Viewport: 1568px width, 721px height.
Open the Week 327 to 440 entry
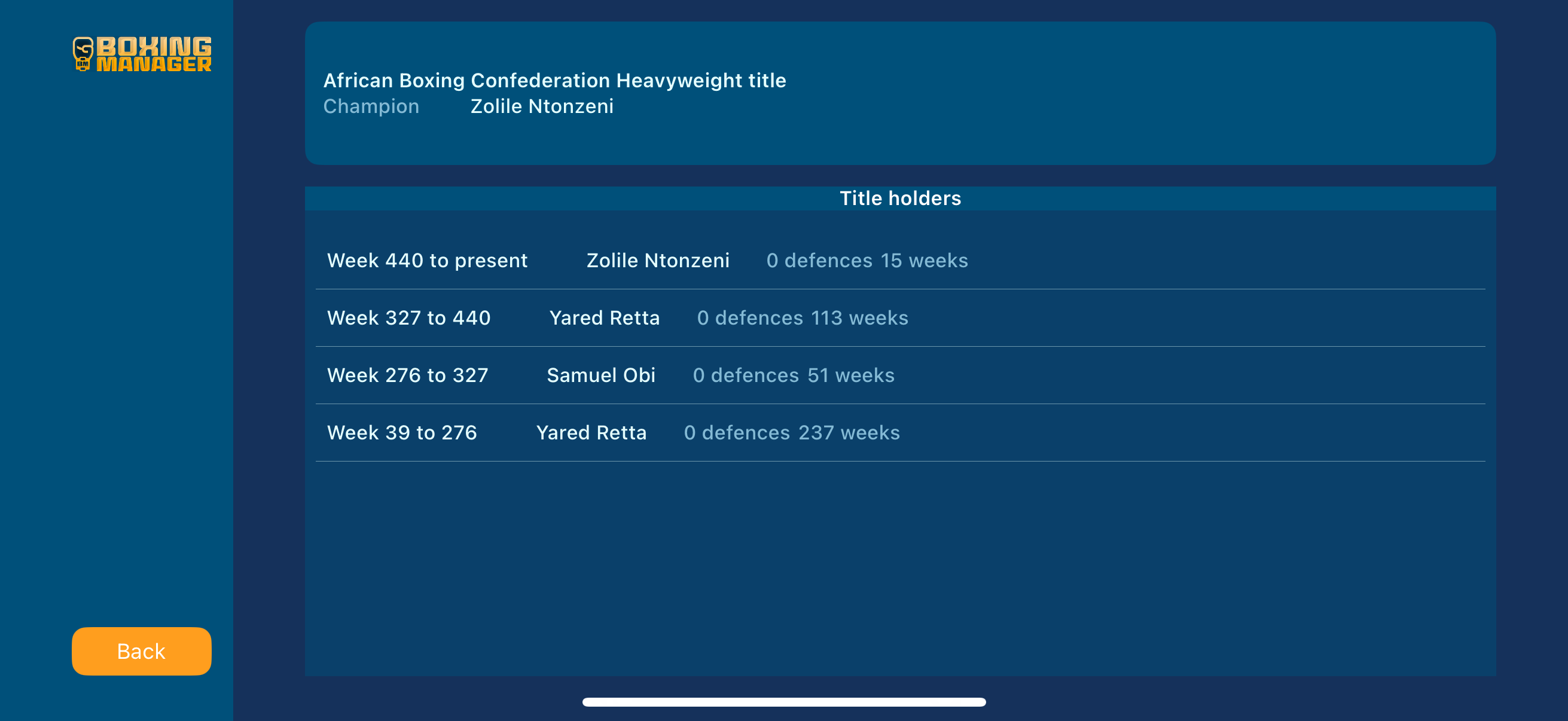tap(900, 318)
